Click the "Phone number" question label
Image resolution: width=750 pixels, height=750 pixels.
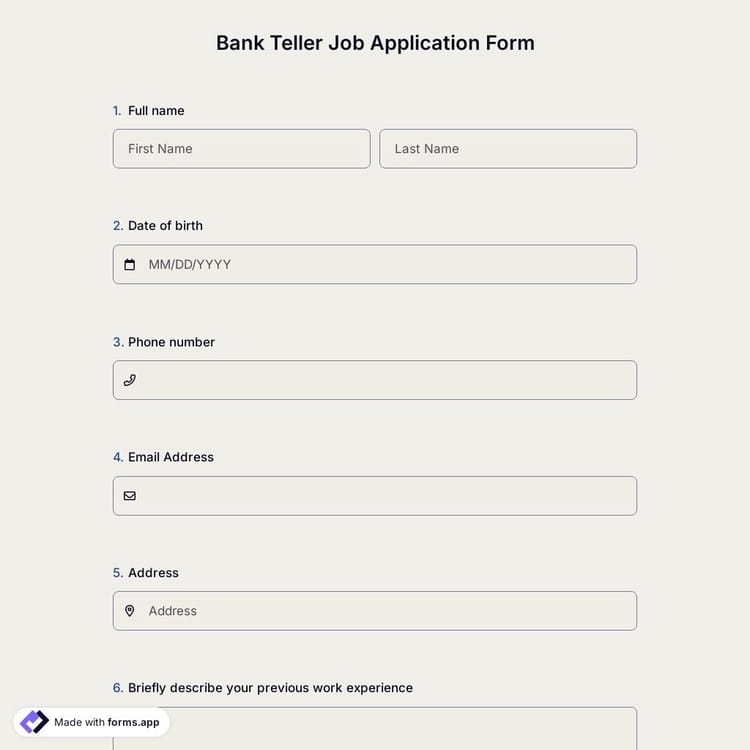click(x=171, y=342)
